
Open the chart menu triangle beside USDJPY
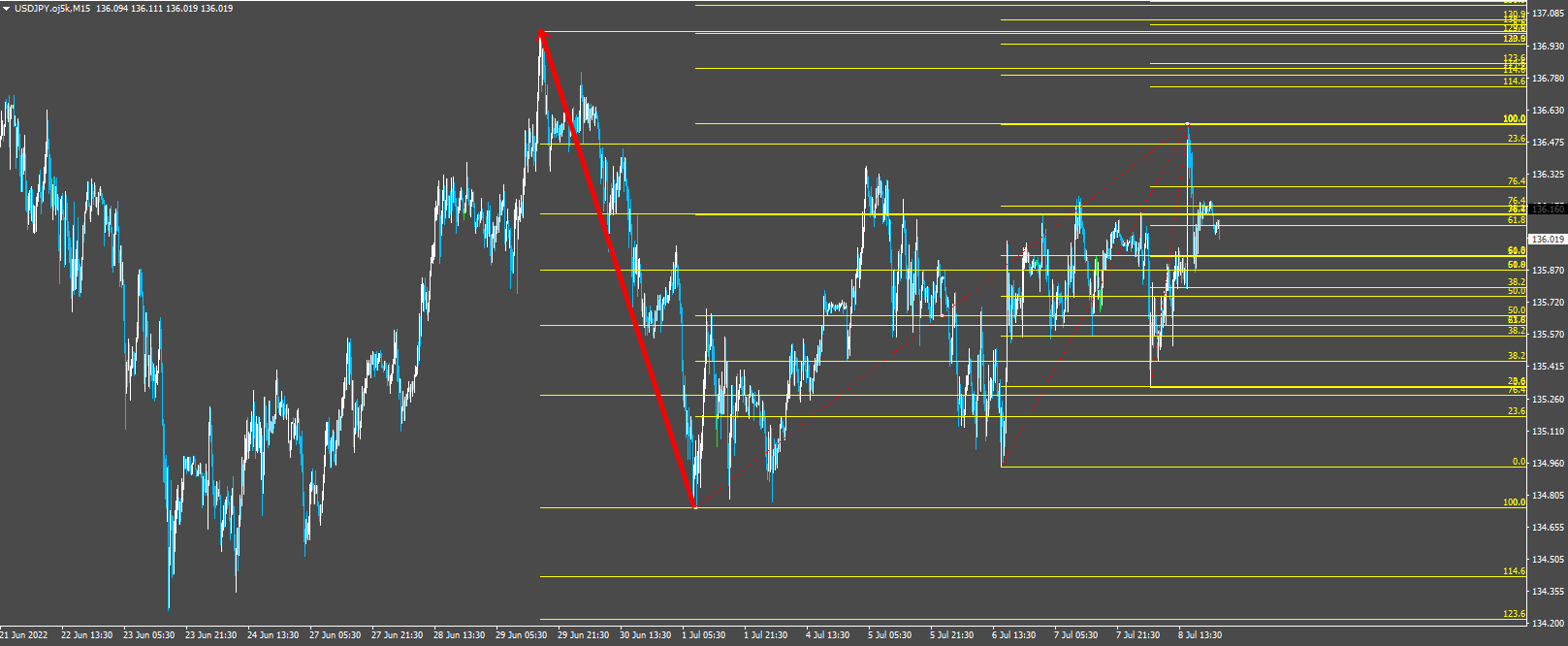coord(6,9)
